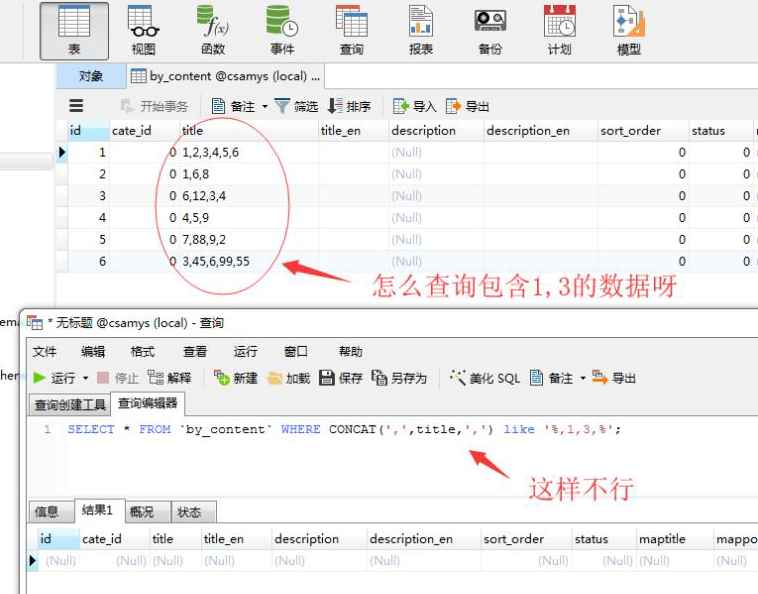The image size is (758, 594).
Task: Switch to 查询创建工具 tab
Action: [70, 405]
